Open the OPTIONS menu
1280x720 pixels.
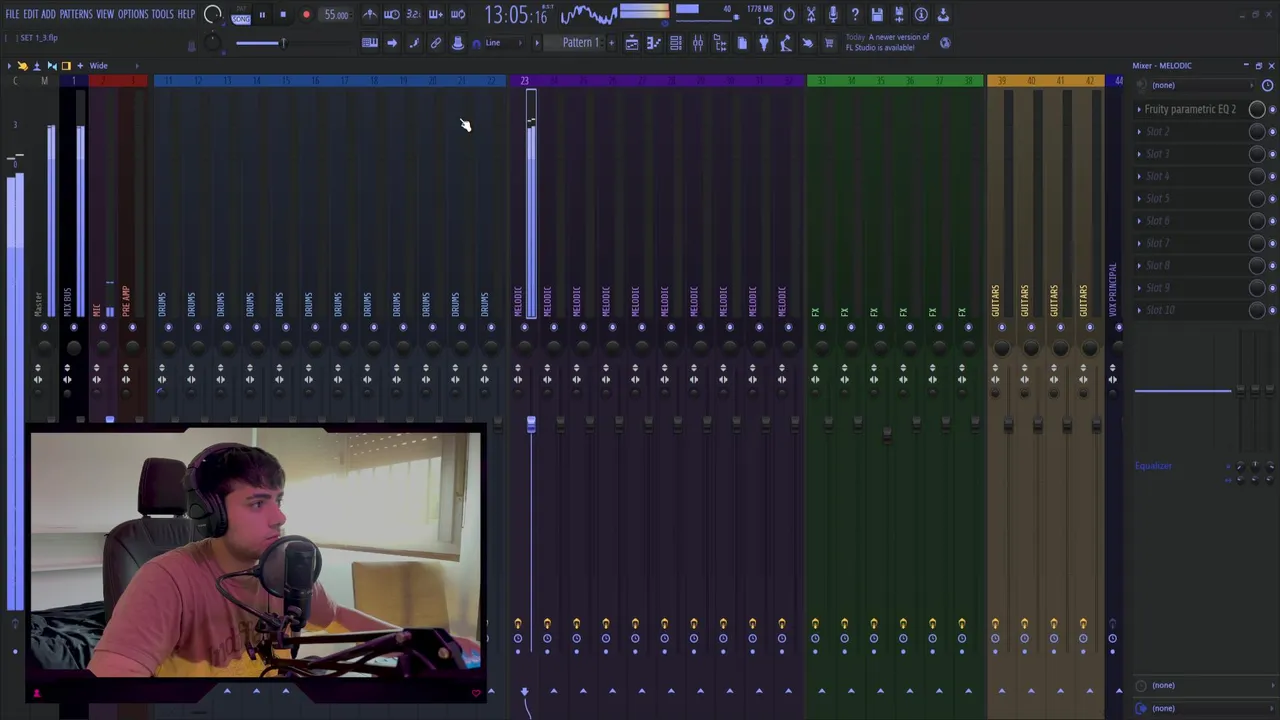(133, 14)
